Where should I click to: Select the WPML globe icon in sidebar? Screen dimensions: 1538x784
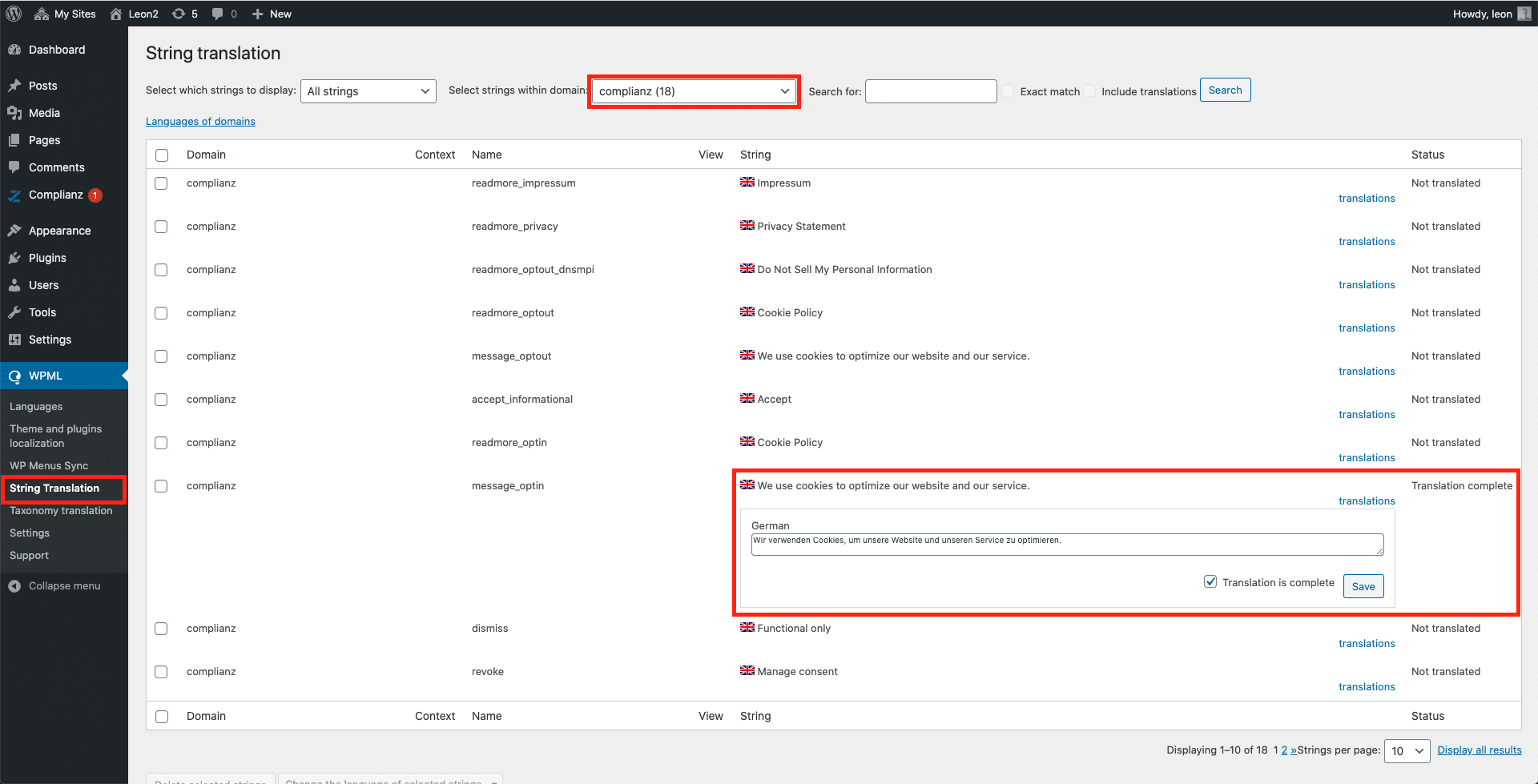coord(15,376)
